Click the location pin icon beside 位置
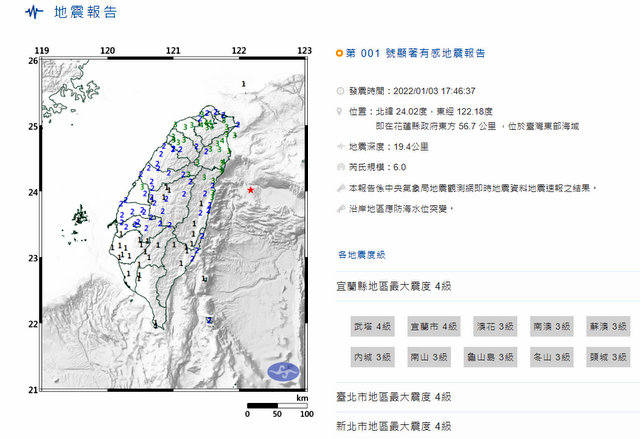640x439 pixels. (x=340, y=110)
